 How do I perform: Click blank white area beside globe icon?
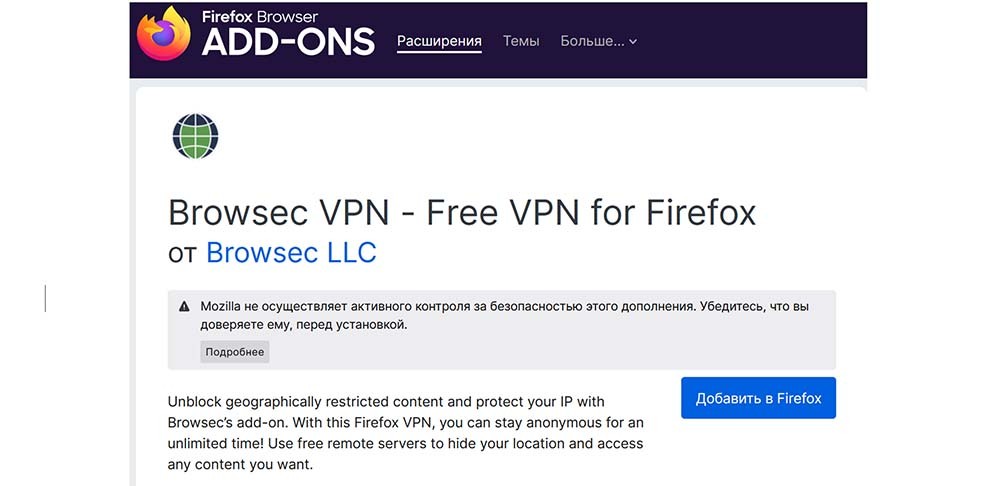(x=510, y=137)
